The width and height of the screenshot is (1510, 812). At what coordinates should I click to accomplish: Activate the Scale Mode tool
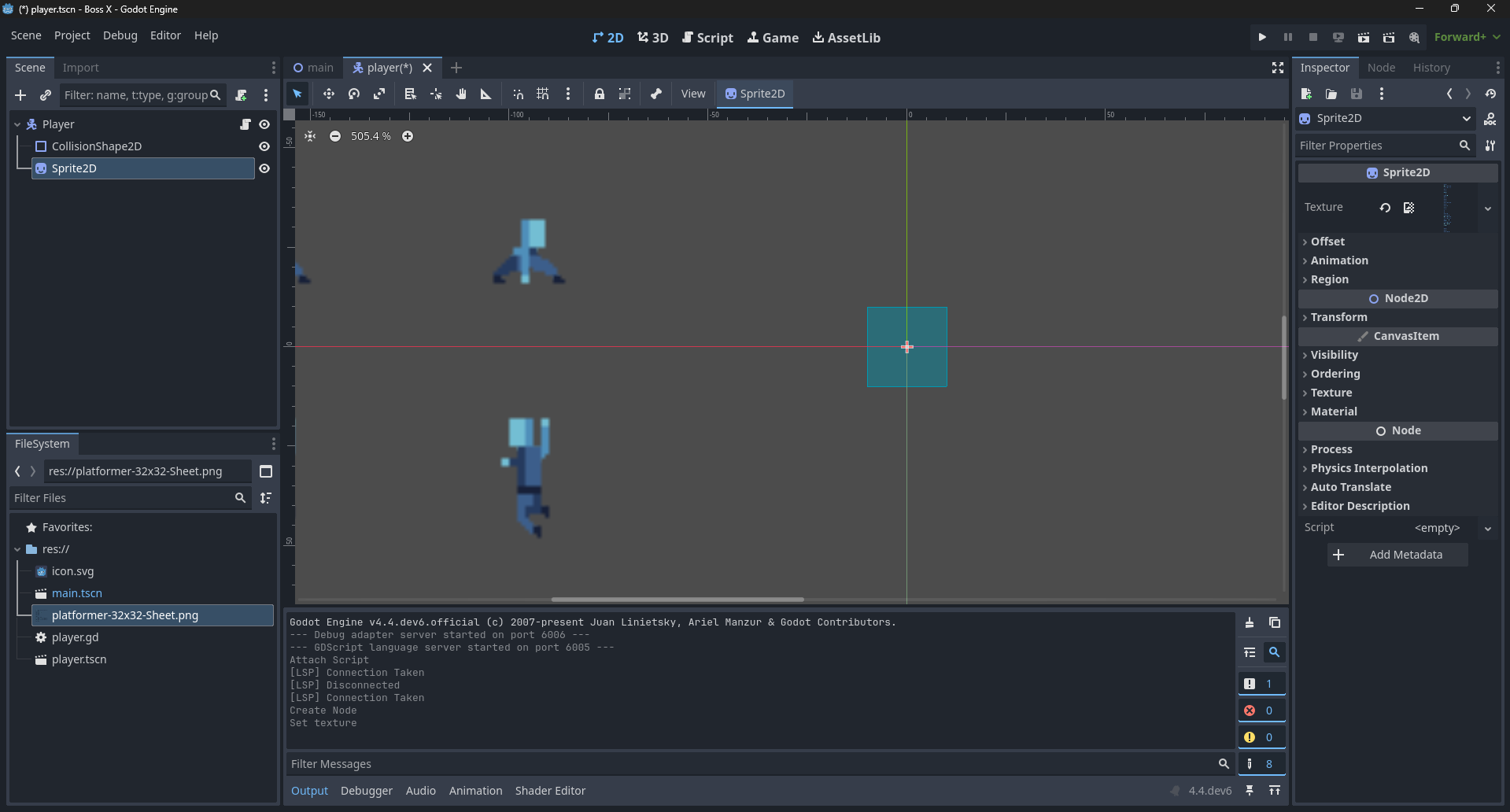379,94
